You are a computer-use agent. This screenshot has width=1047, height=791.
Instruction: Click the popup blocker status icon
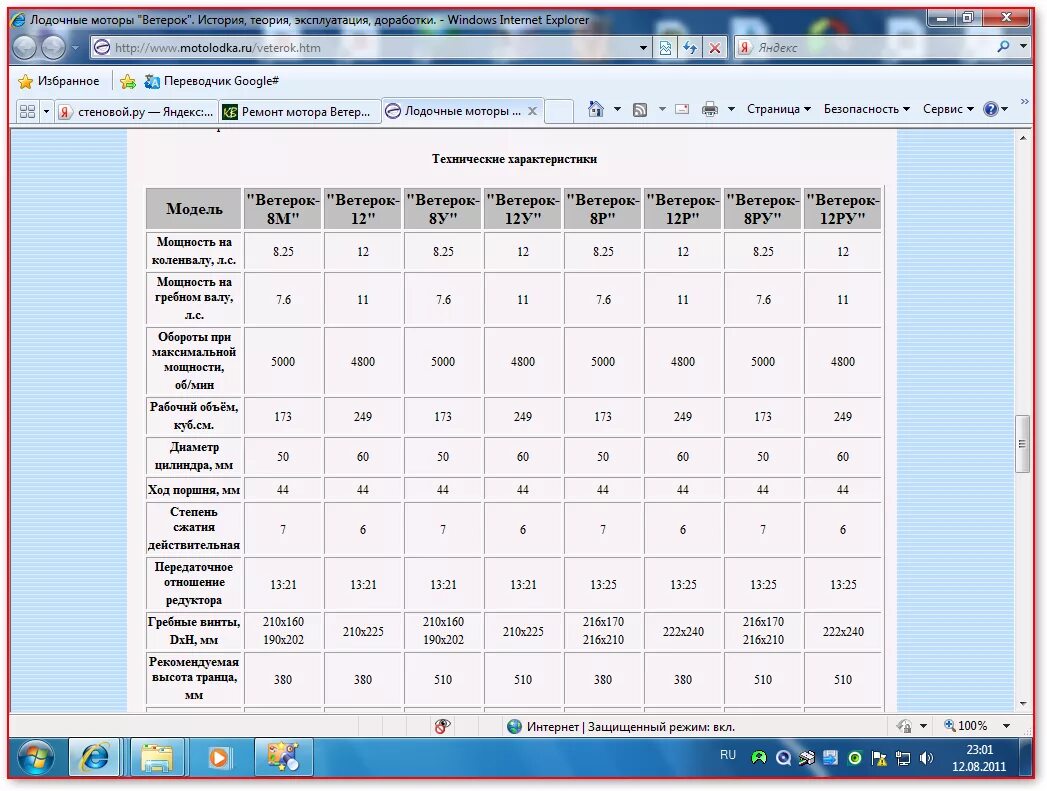[442, 726]
